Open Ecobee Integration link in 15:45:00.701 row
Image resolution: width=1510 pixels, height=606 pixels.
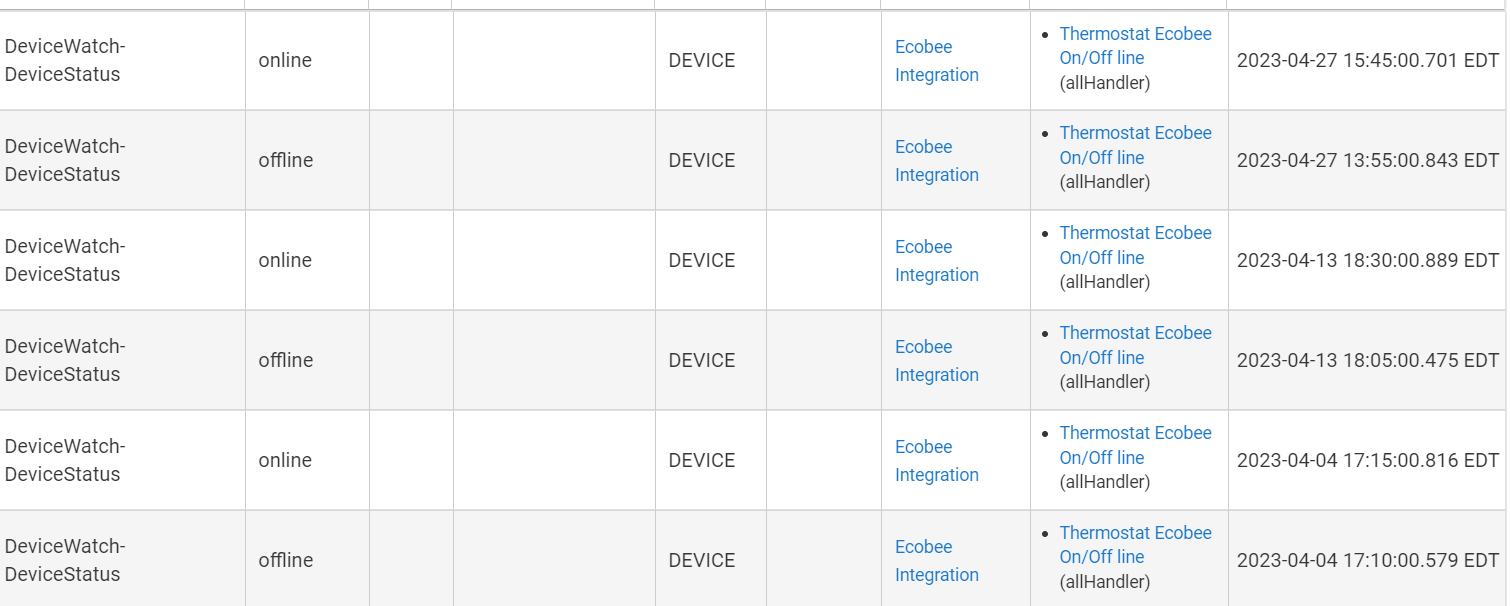tap(936, 61)
